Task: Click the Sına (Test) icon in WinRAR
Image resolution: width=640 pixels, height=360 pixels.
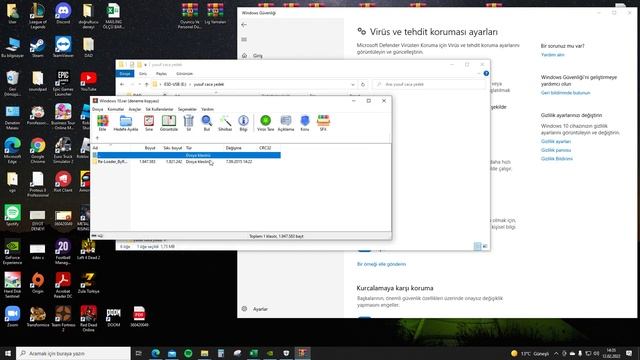Action: pyautogui.click(x=149, y=122)
